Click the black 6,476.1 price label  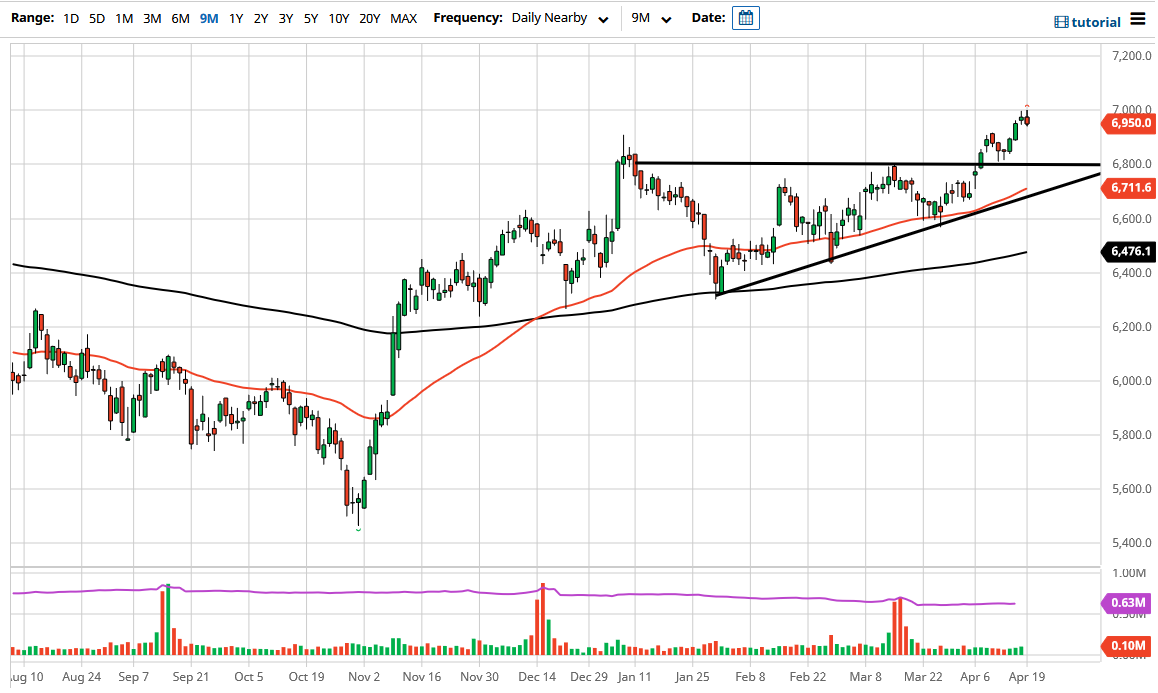point(1128,252)
